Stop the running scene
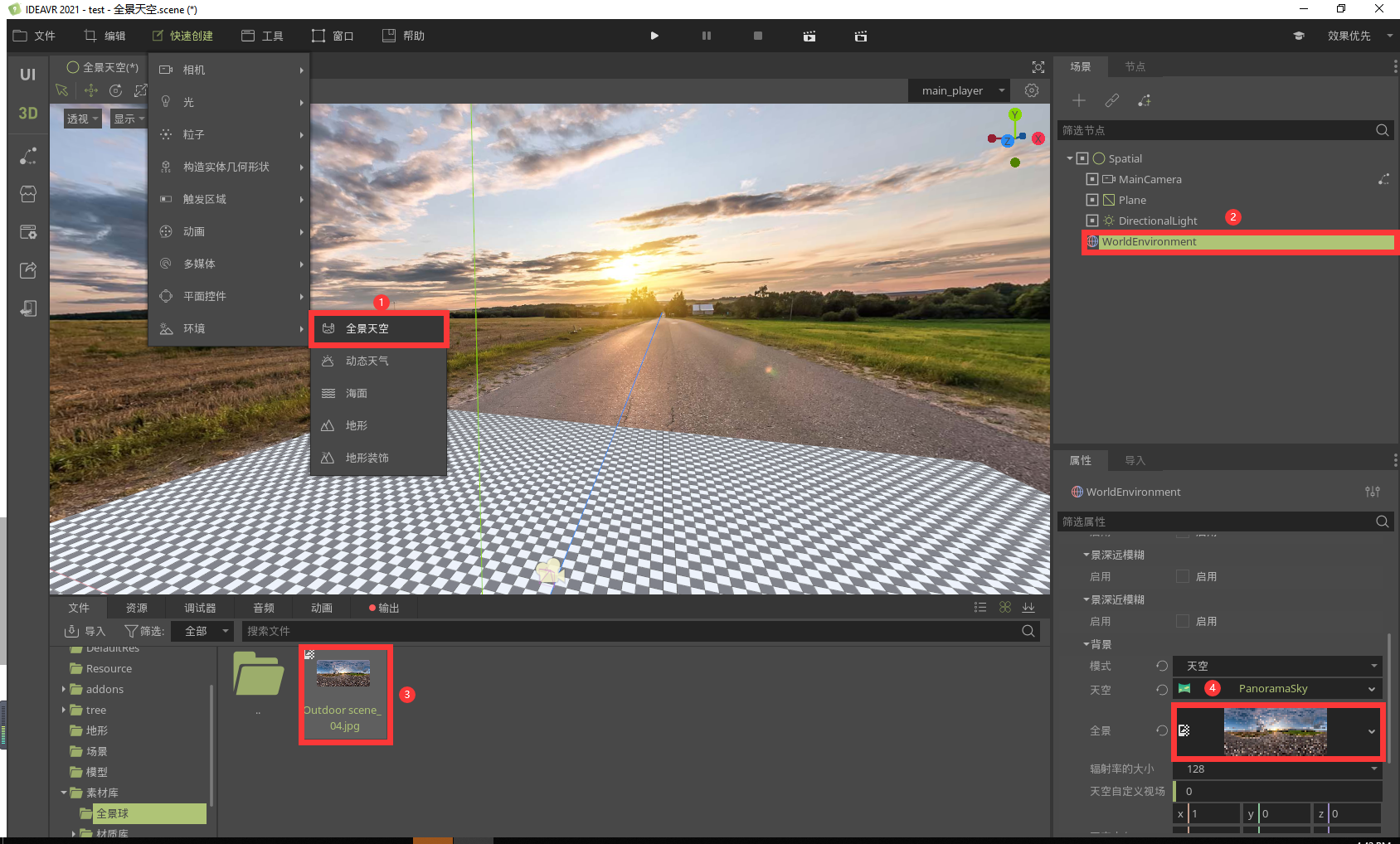Screen dimensions: 1400x844 [758, 36]
